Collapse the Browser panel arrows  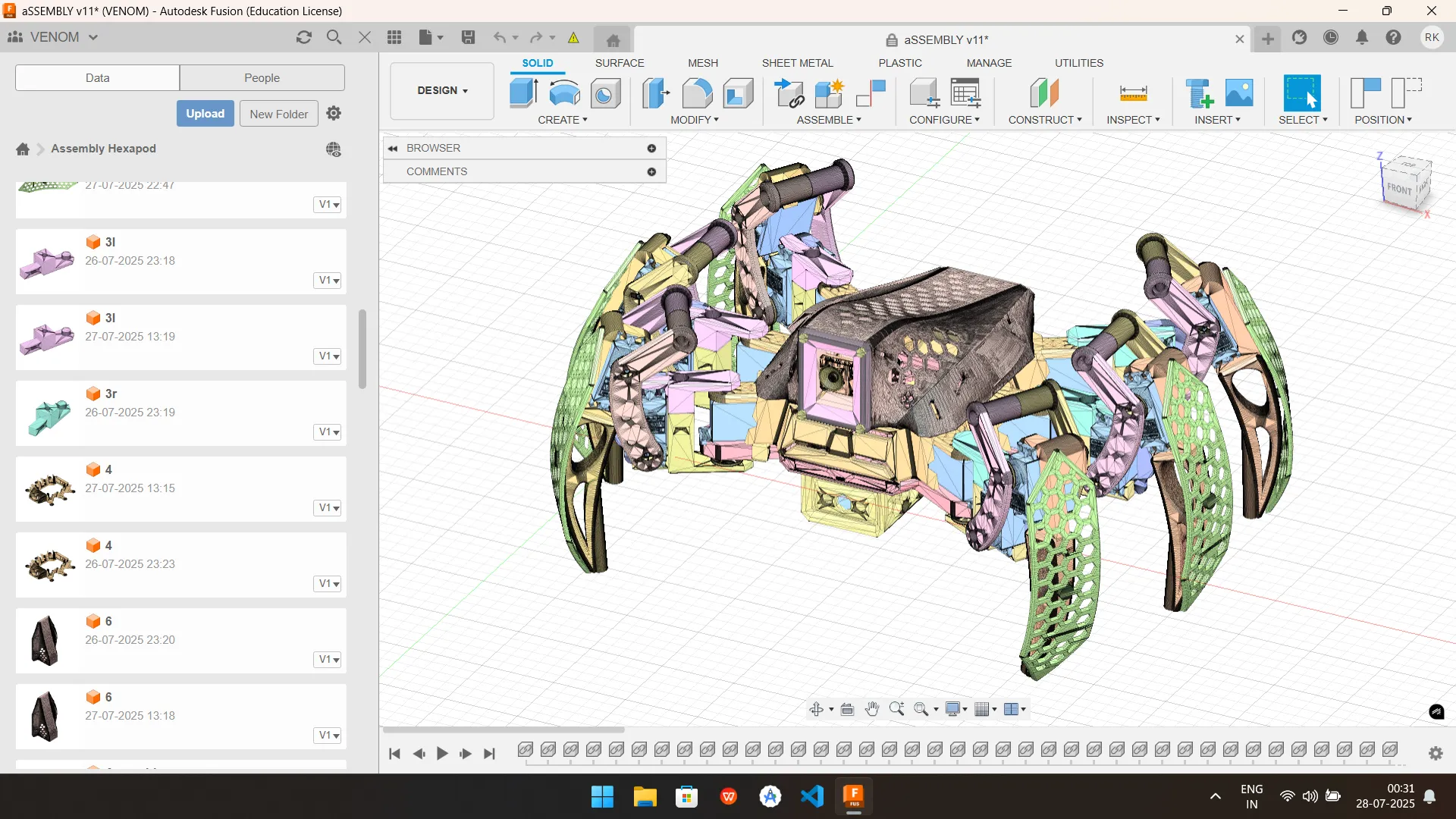pos(393,149)
